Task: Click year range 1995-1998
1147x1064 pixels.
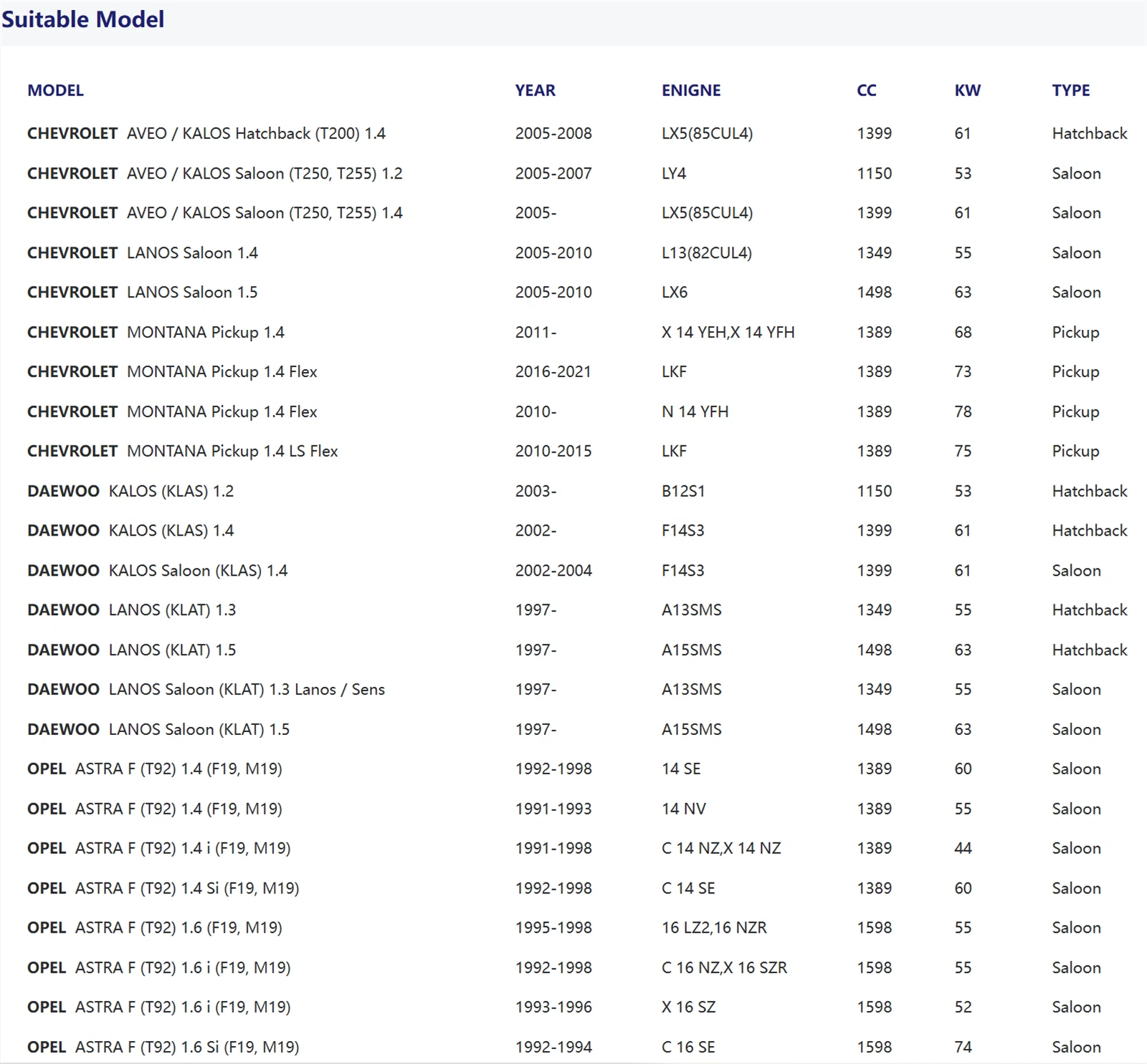Action: tap(553, 928)
